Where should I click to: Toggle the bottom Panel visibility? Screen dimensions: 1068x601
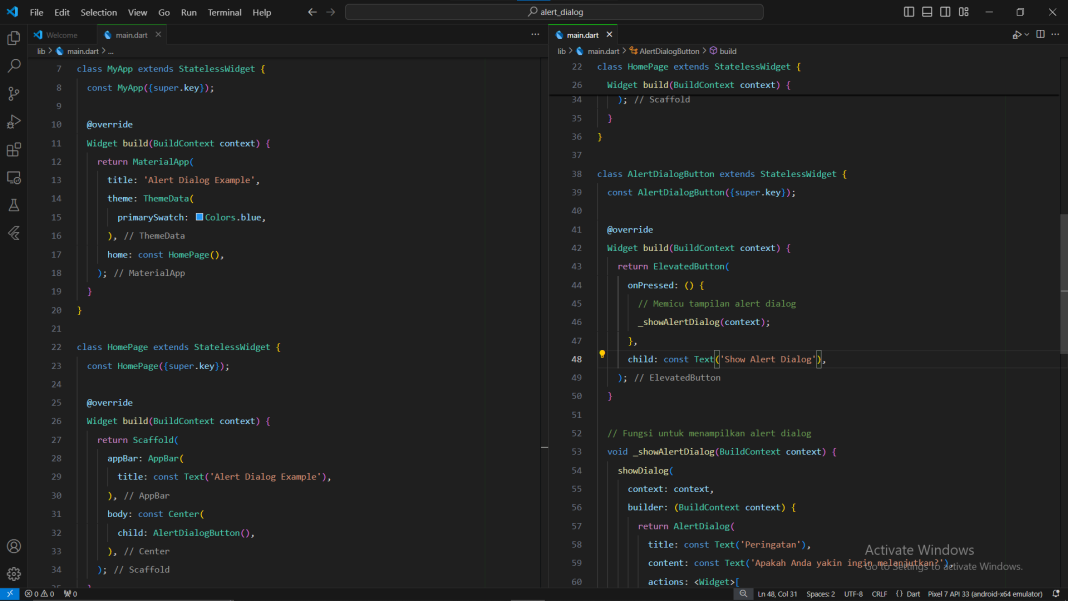pos(926,11)
